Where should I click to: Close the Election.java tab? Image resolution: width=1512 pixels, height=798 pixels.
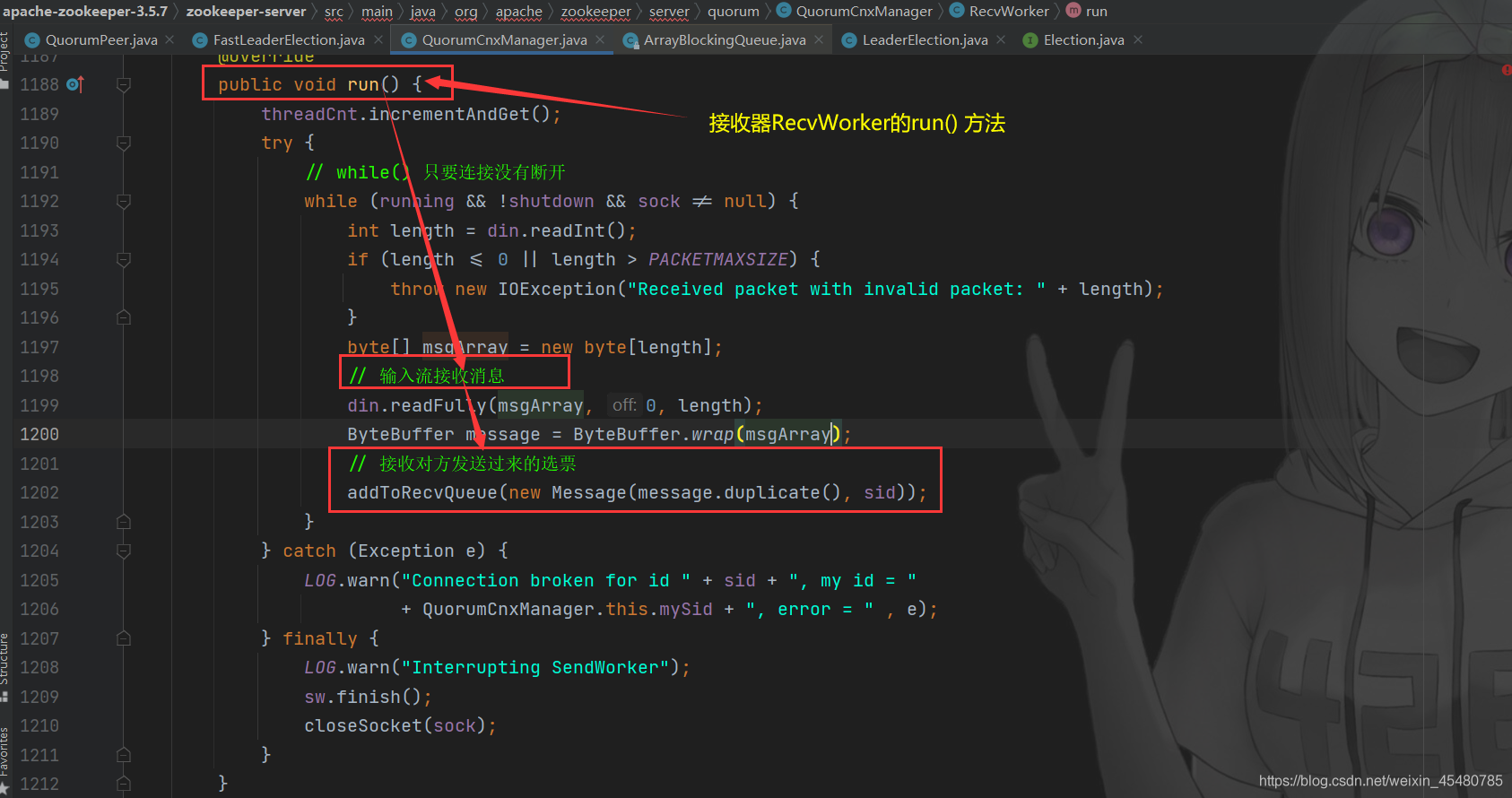point(1138,39)
